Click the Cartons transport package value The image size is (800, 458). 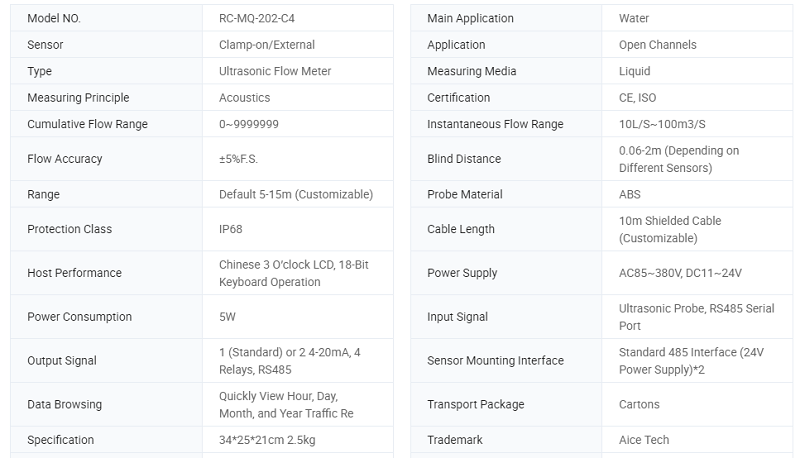coord(639,405)
